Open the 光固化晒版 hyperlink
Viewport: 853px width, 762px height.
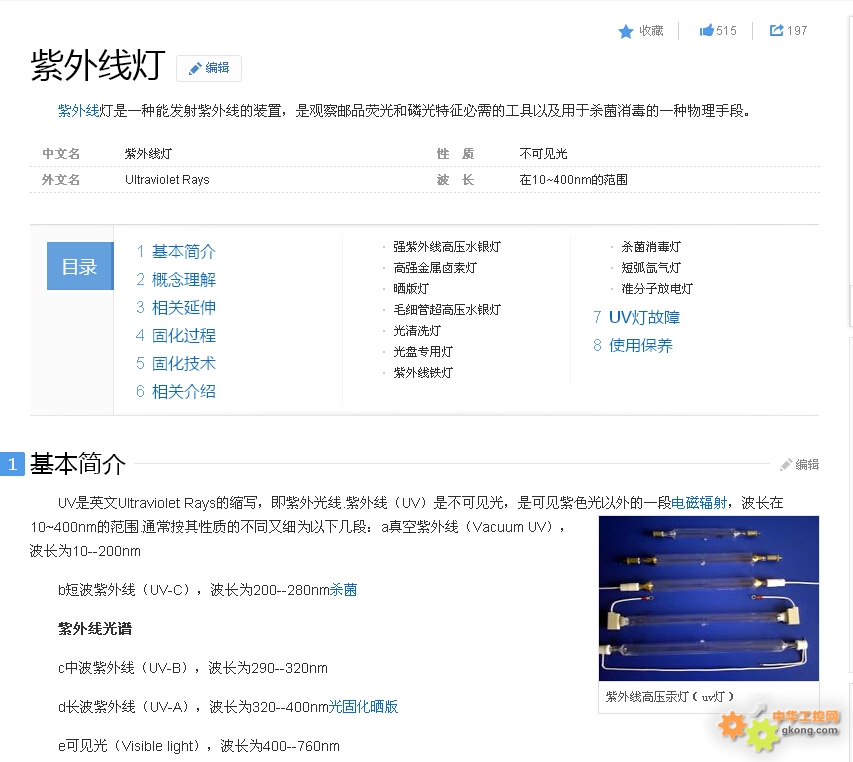(363, 707)
